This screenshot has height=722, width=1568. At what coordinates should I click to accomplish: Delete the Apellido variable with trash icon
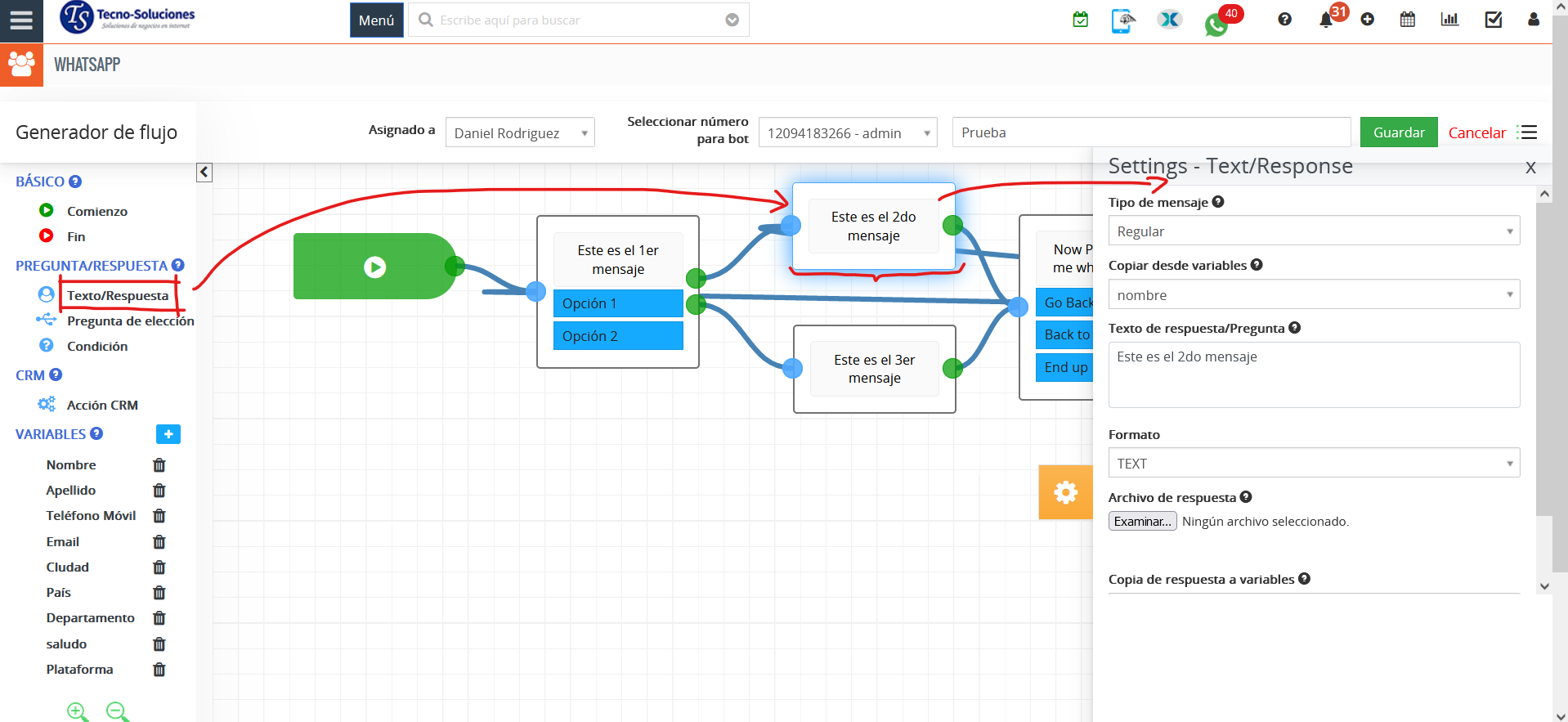[159, 491]
